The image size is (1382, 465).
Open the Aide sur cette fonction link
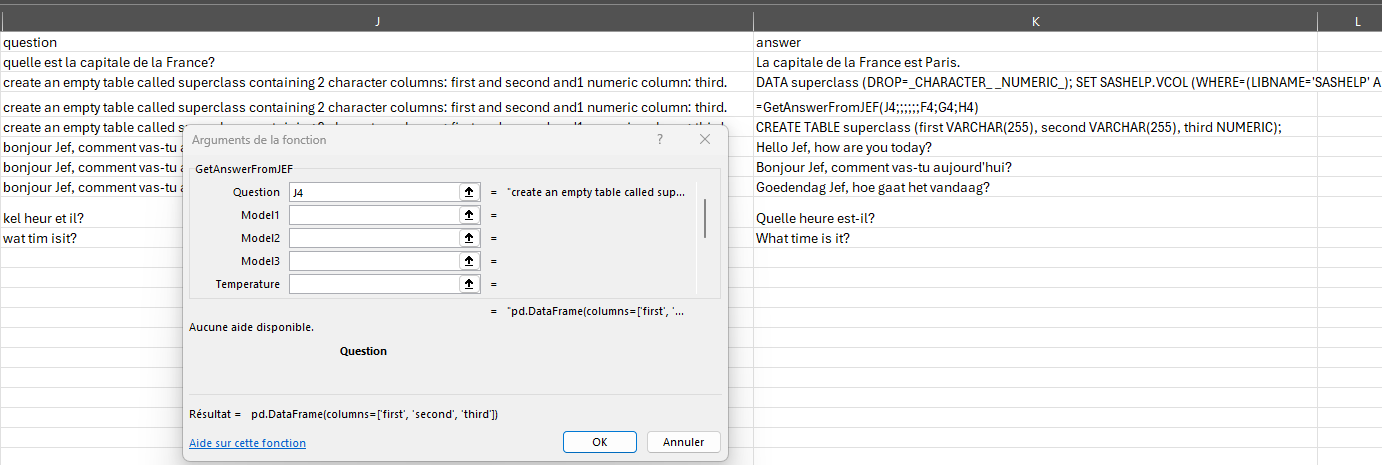247,443
